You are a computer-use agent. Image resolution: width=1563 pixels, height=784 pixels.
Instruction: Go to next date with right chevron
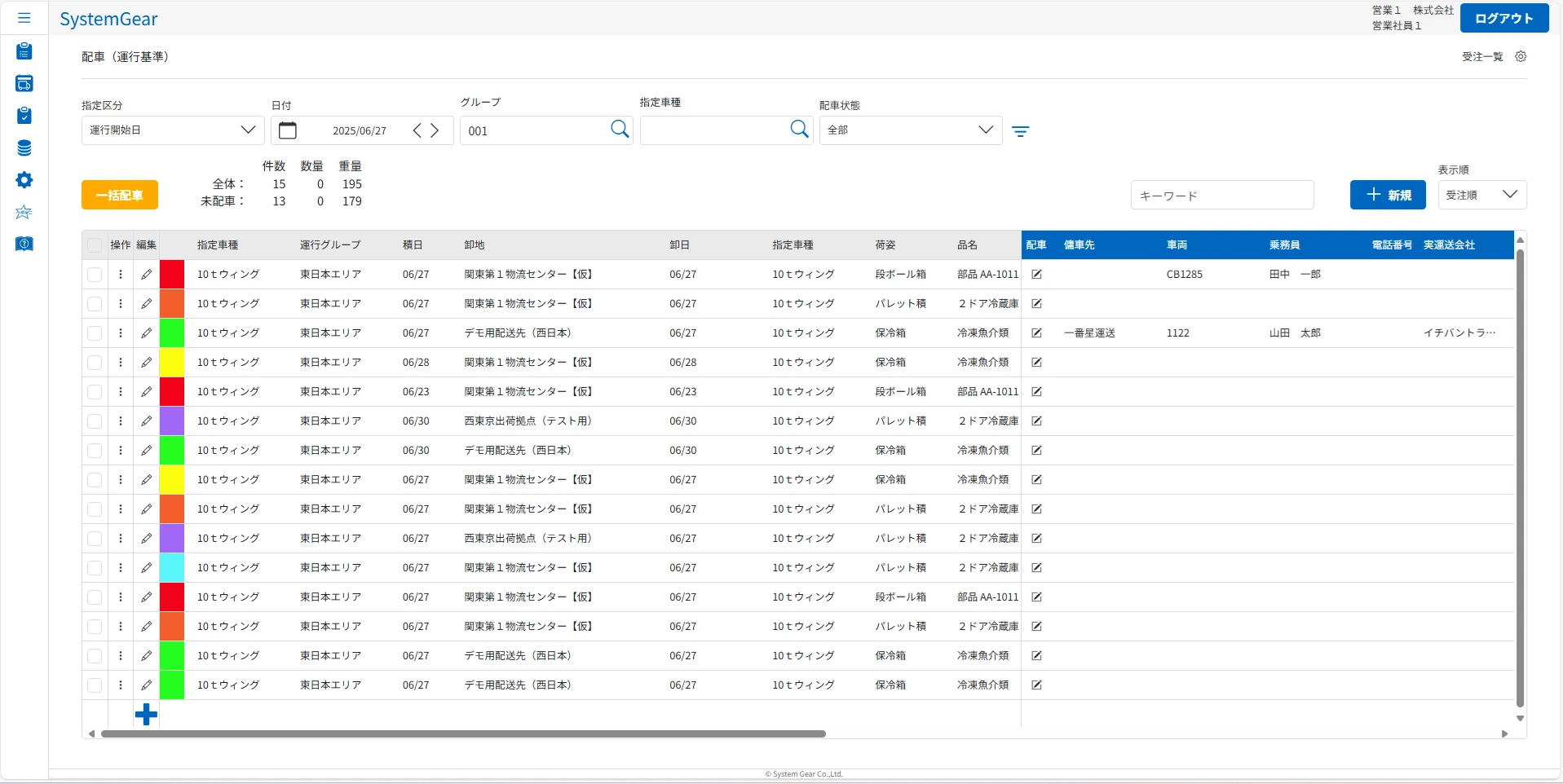click(x=435, y=130)
